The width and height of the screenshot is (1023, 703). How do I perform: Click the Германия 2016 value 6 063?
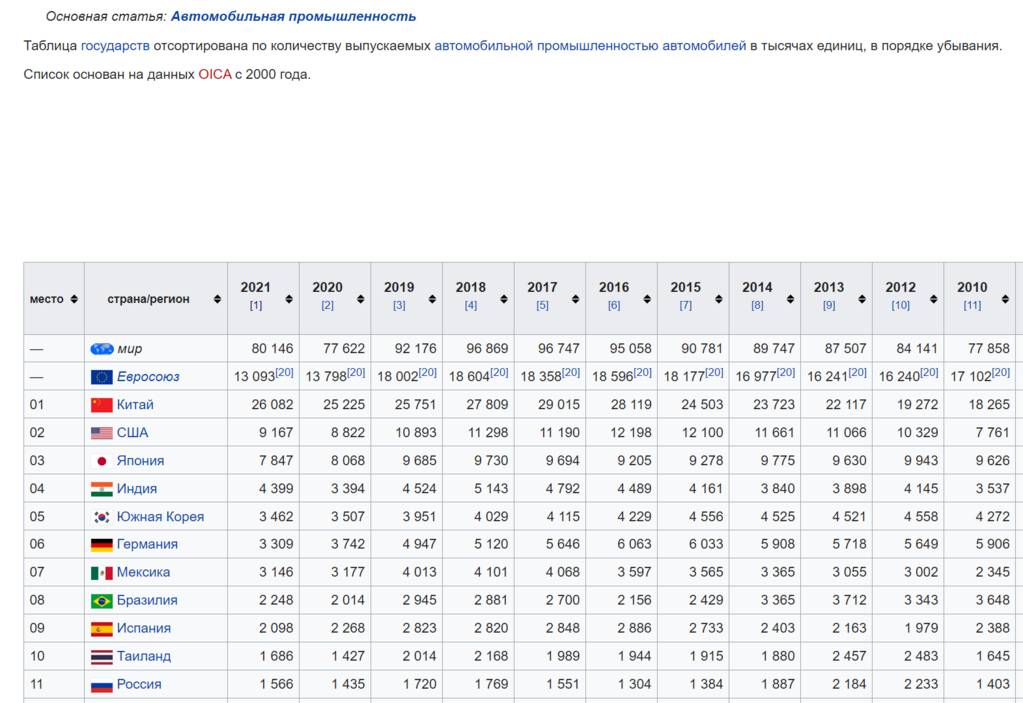(634, 545)
